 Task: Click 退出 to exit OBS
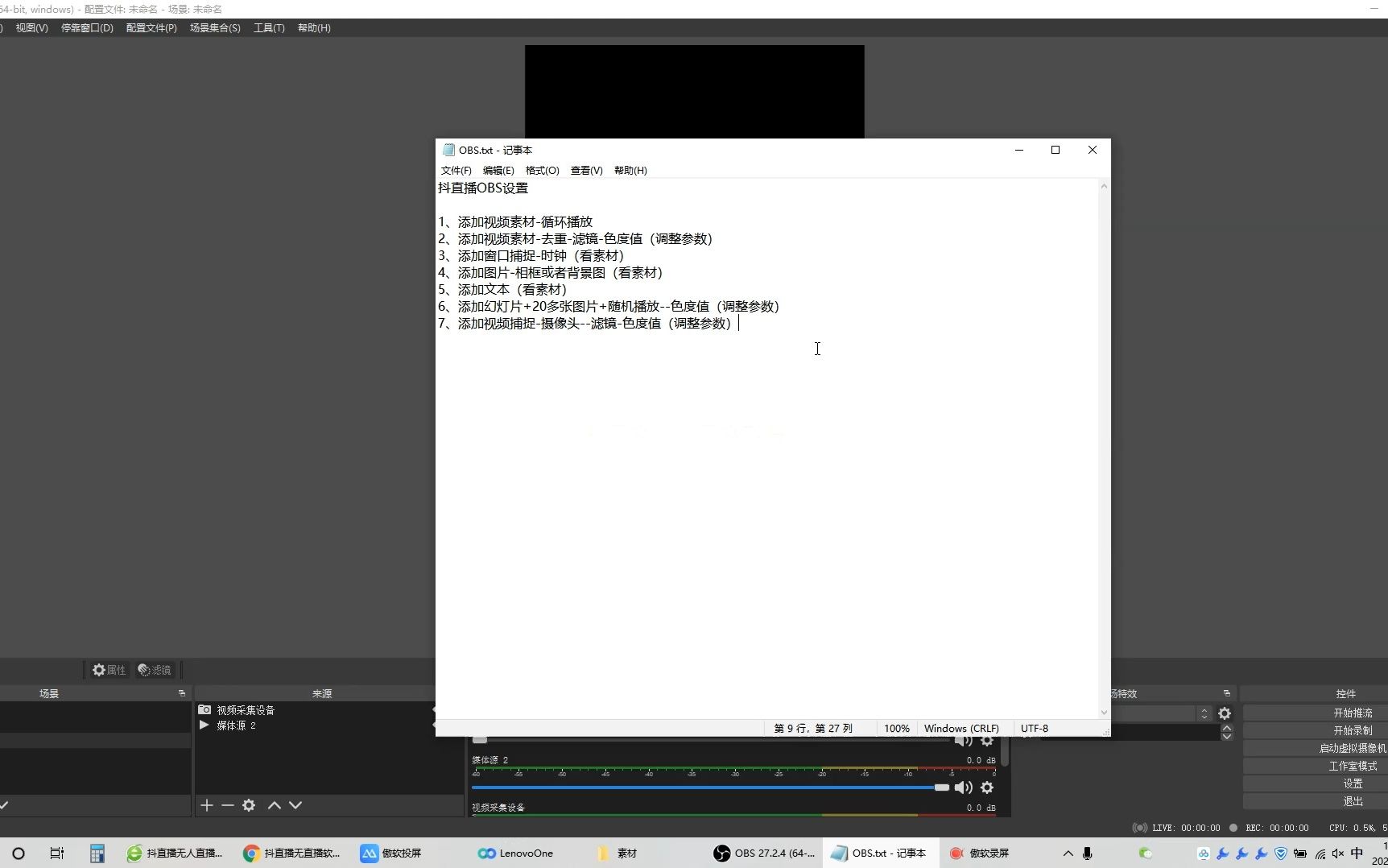coord(1316,802)
